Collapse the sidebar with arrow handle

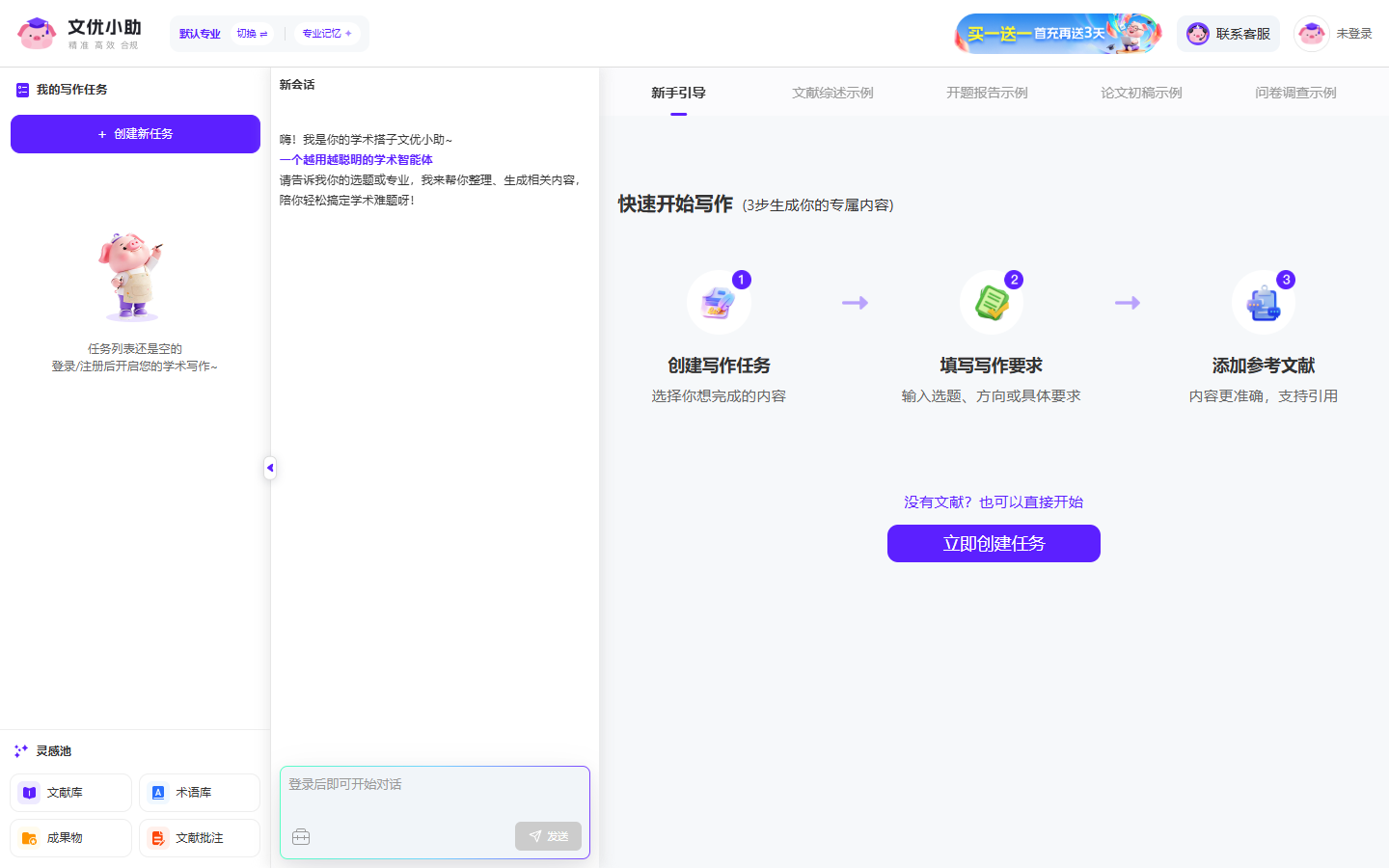pos(270,468)
